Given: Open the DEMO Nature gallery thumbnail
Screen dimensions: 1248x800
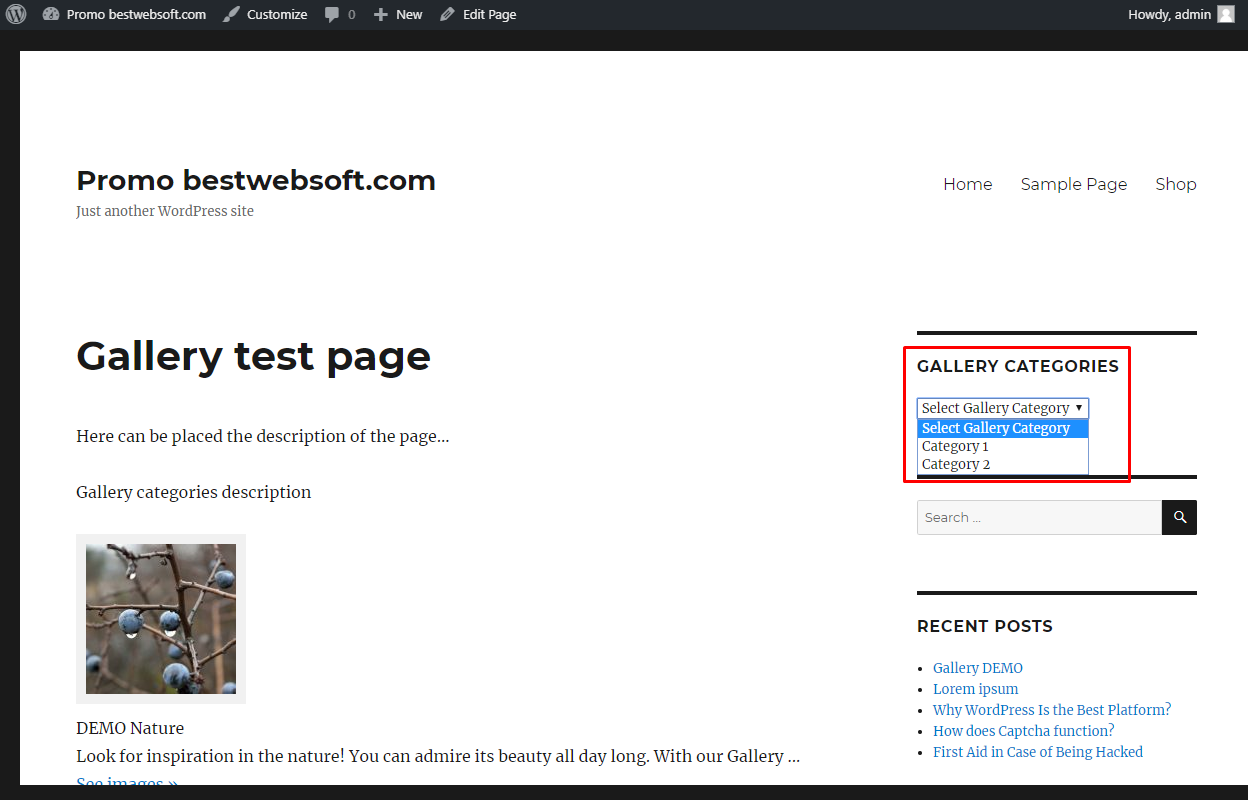Looking at the screenshot, I should 161,619.
